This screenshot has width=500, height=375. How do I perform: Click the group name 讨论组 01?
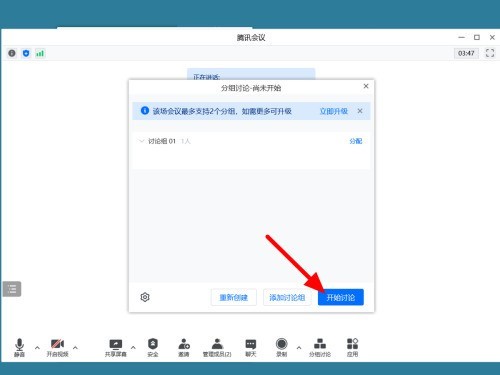pyautogui.click(x=162, y=141)
